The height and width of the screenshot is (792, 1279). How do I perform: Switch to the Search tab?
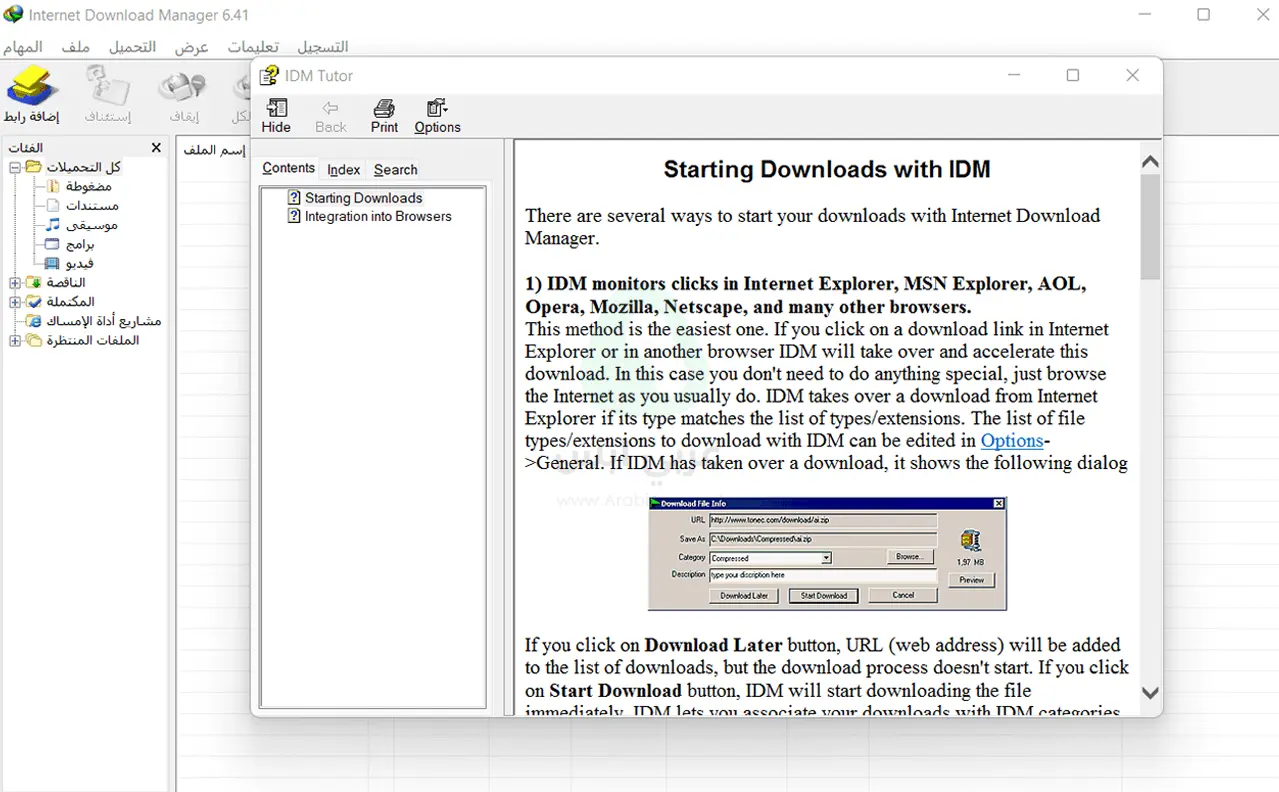(395, 170)
